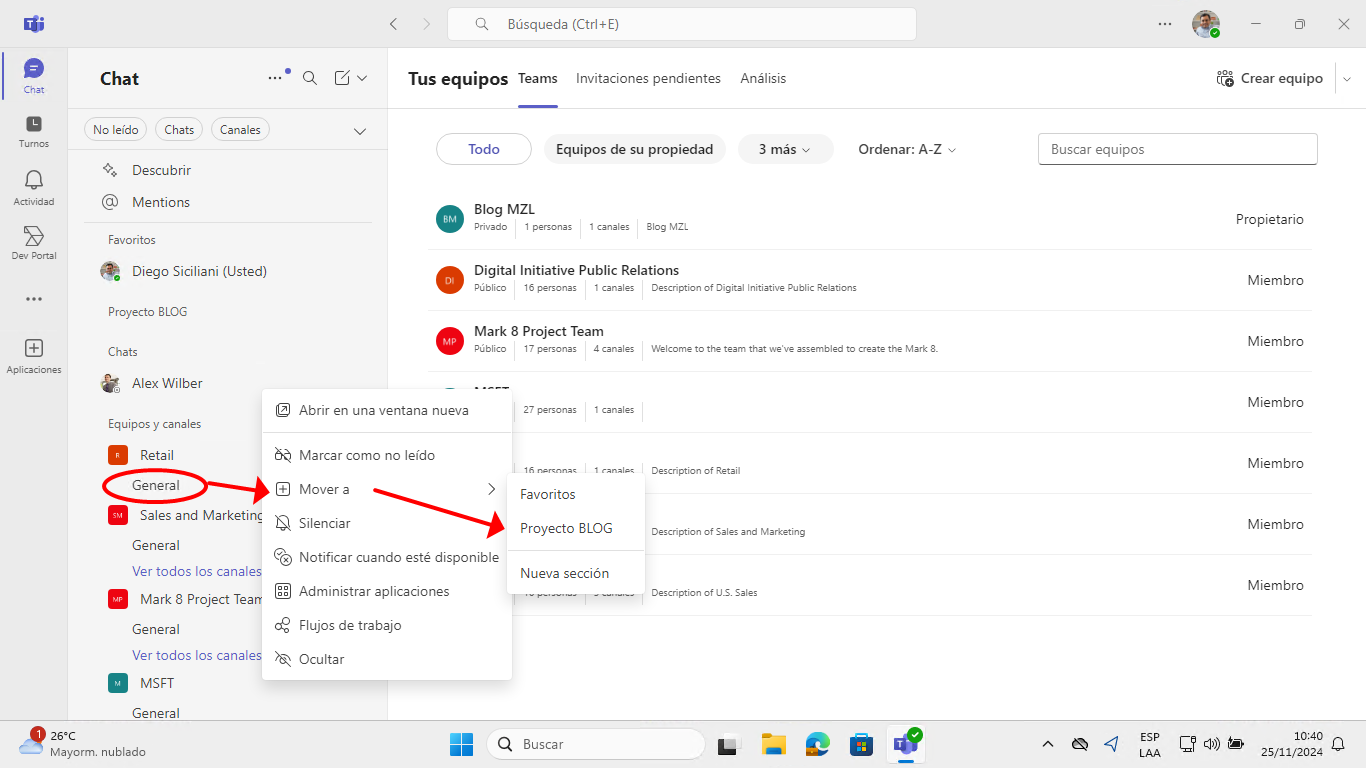Click the Búsqueda (Ctrl+E) search bar
1366x768 pixels.
[x=682, y=24]
